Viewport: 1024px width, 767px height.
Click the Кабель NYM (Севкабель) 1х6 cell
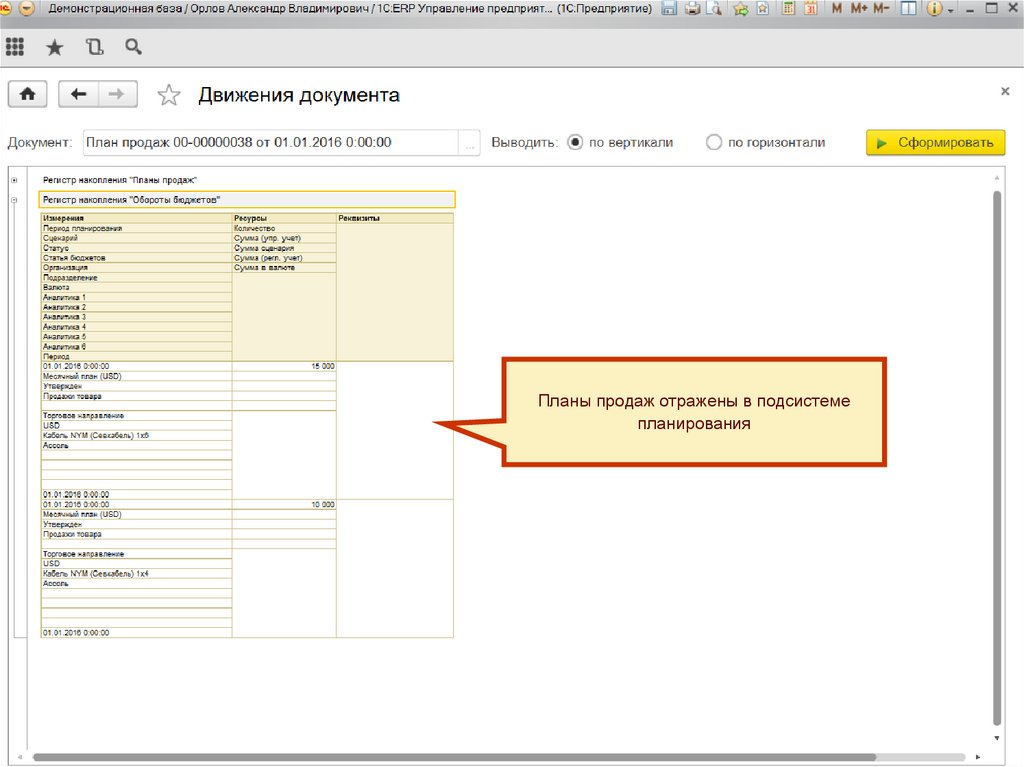click(136, 436)
